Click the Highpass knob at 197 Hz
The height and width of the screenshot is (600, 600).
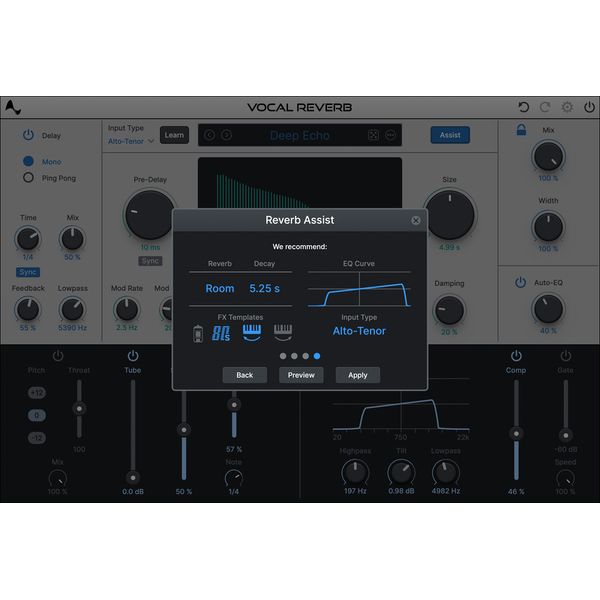click(355, 473)
